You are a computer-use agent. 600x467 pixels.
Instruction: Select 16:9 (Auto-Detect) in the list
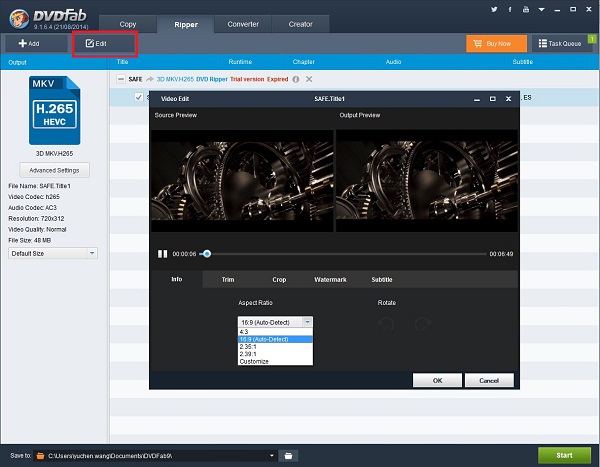[x=275, y=339]
